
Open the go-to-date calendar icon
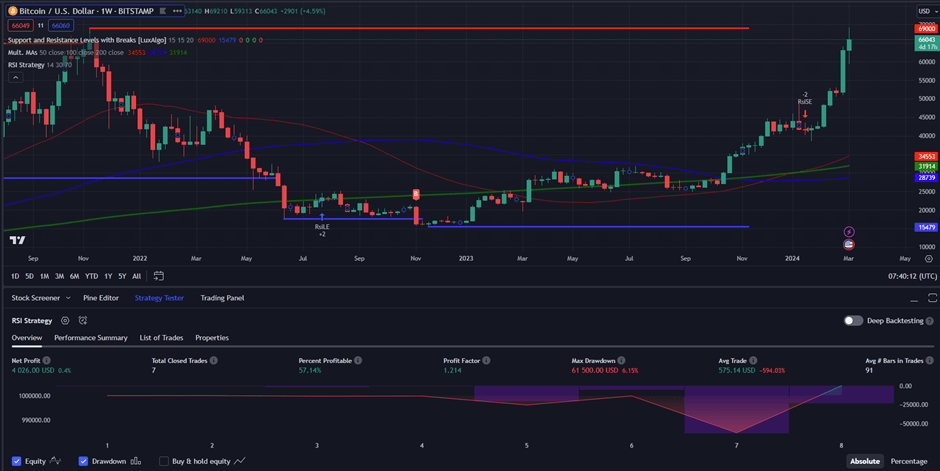tap(159, 276)
